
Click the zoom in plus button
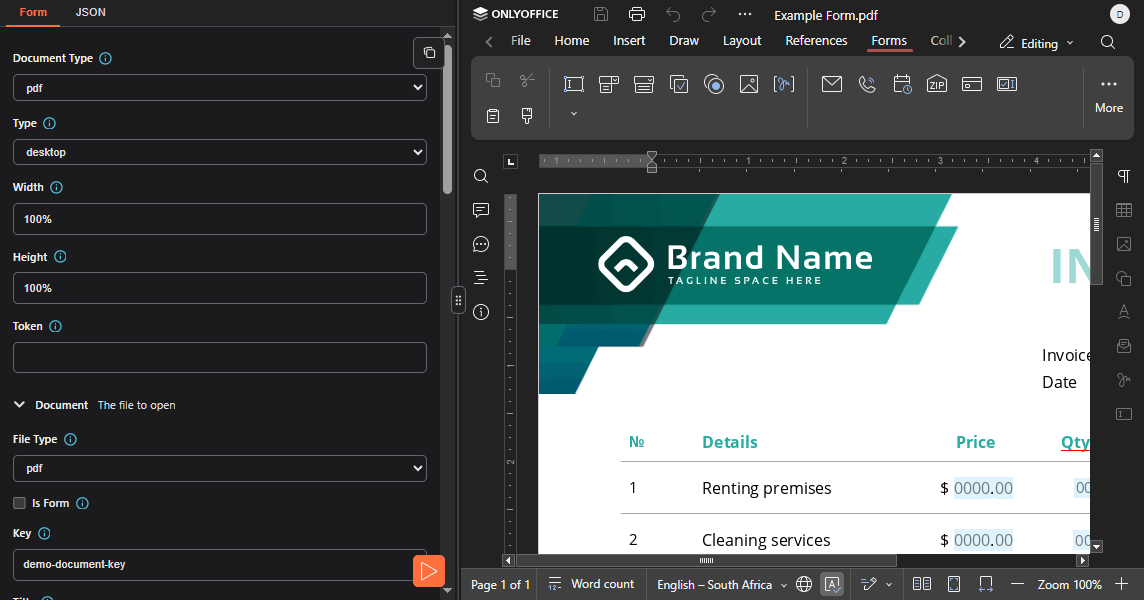point(1122,584)
